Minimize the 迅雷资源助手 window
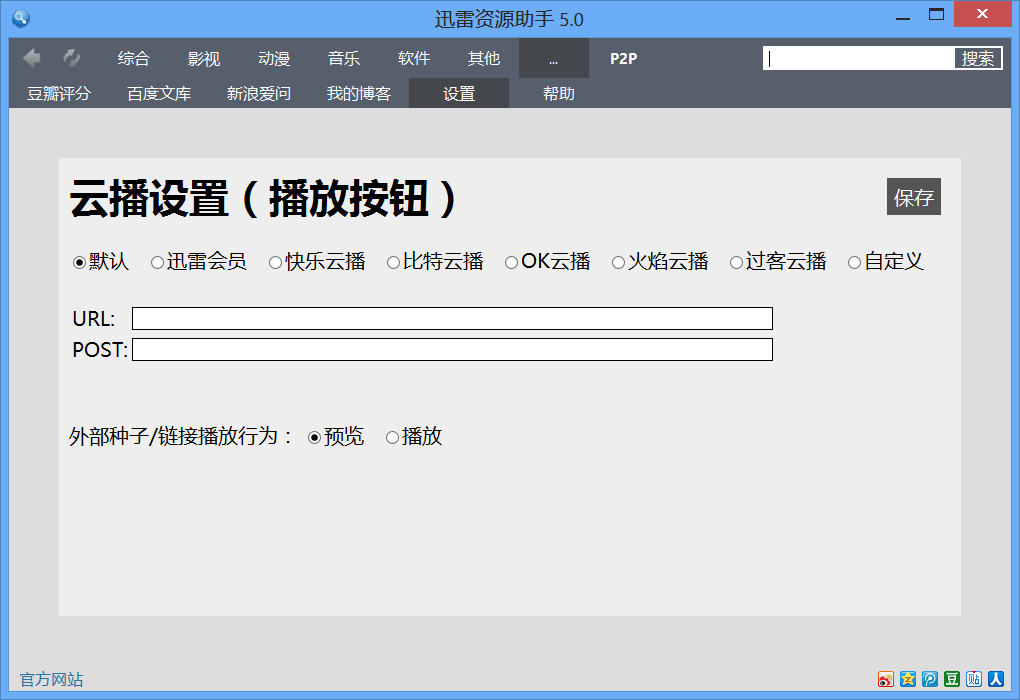The image size is (1020, 700). click(903, 16)
